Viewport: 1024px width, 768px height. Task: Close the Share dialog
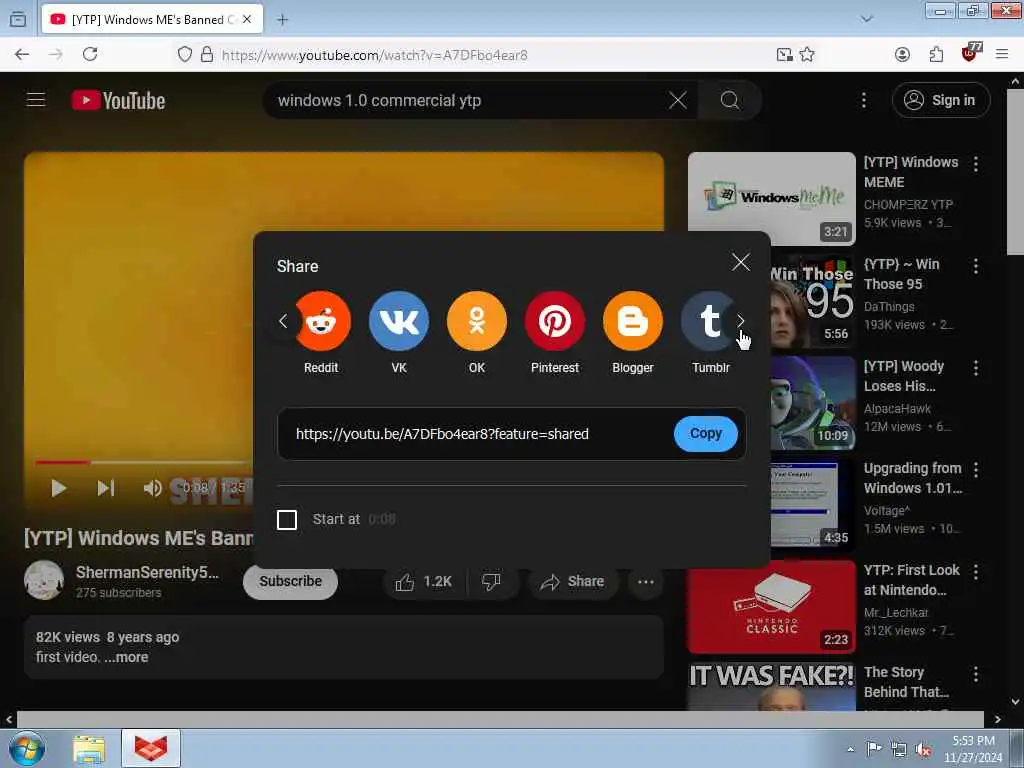point(741,263)
